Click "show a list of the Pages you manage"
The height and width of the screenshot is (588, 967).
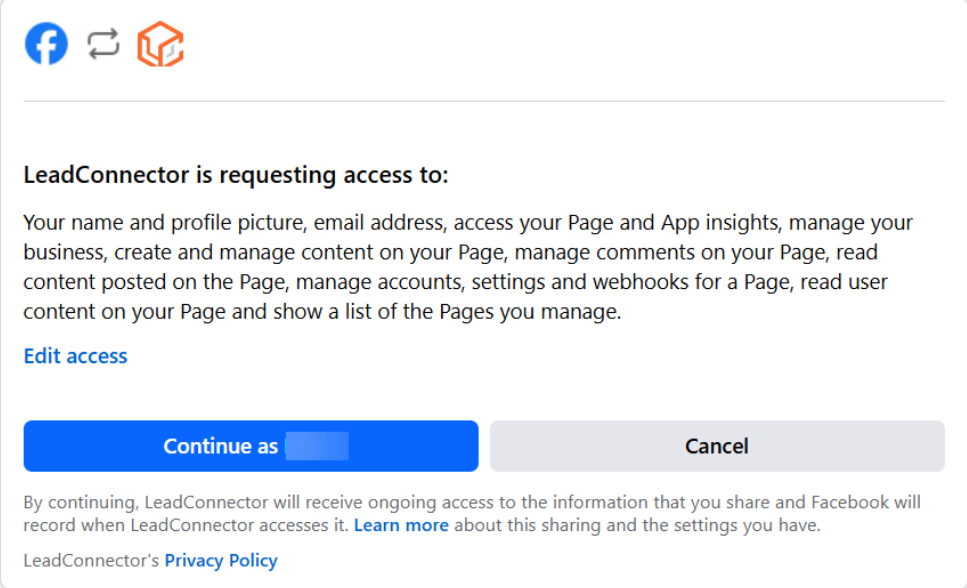pos(457,312)
